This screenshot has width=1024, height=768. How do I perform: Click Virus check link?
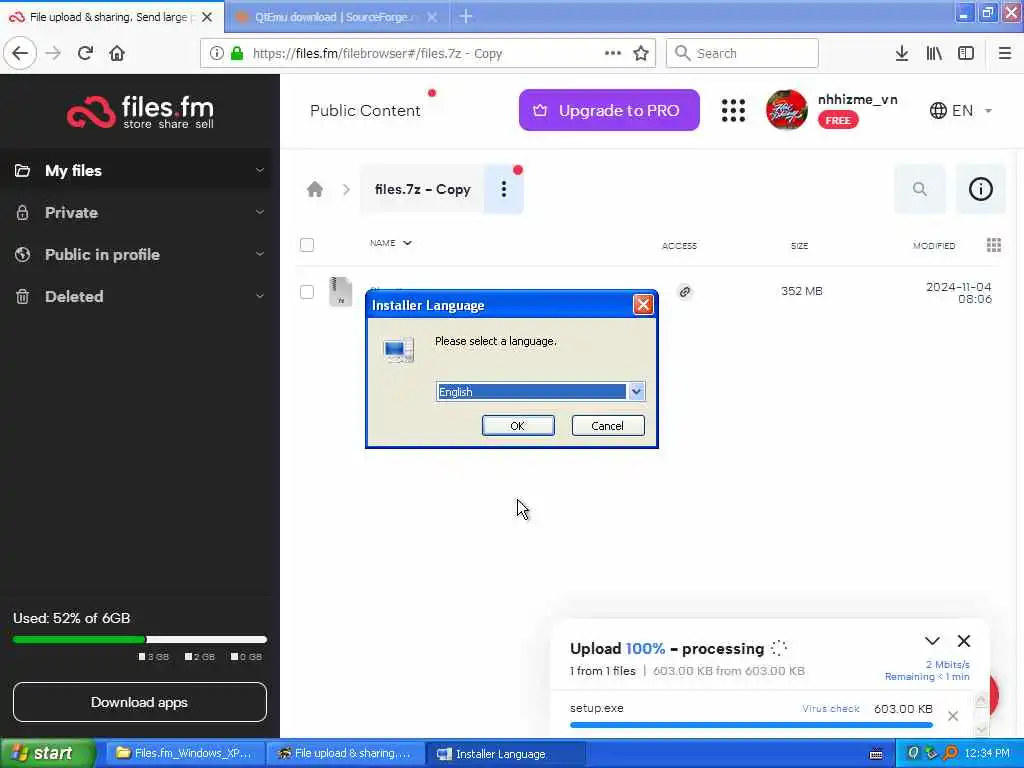pyautogui.click(x=830, y=709)
